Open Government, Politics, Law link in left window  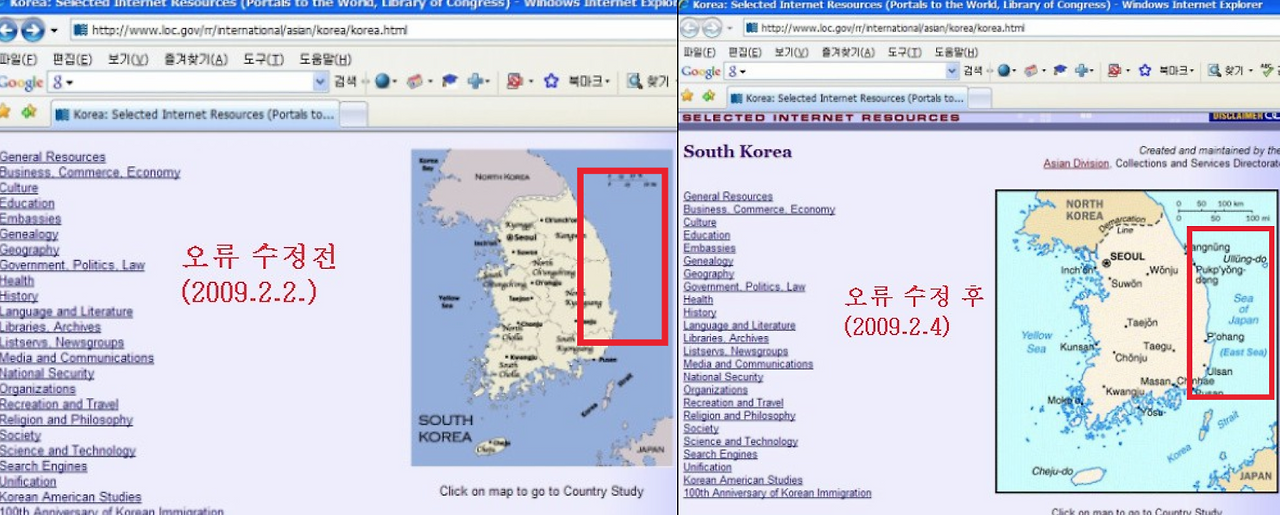click(x=72, y=265)
